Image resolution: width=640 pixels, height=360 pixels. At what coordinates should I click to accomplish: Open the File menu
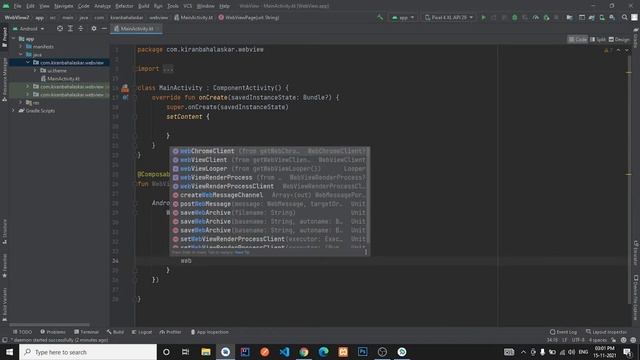pos(17,6)
